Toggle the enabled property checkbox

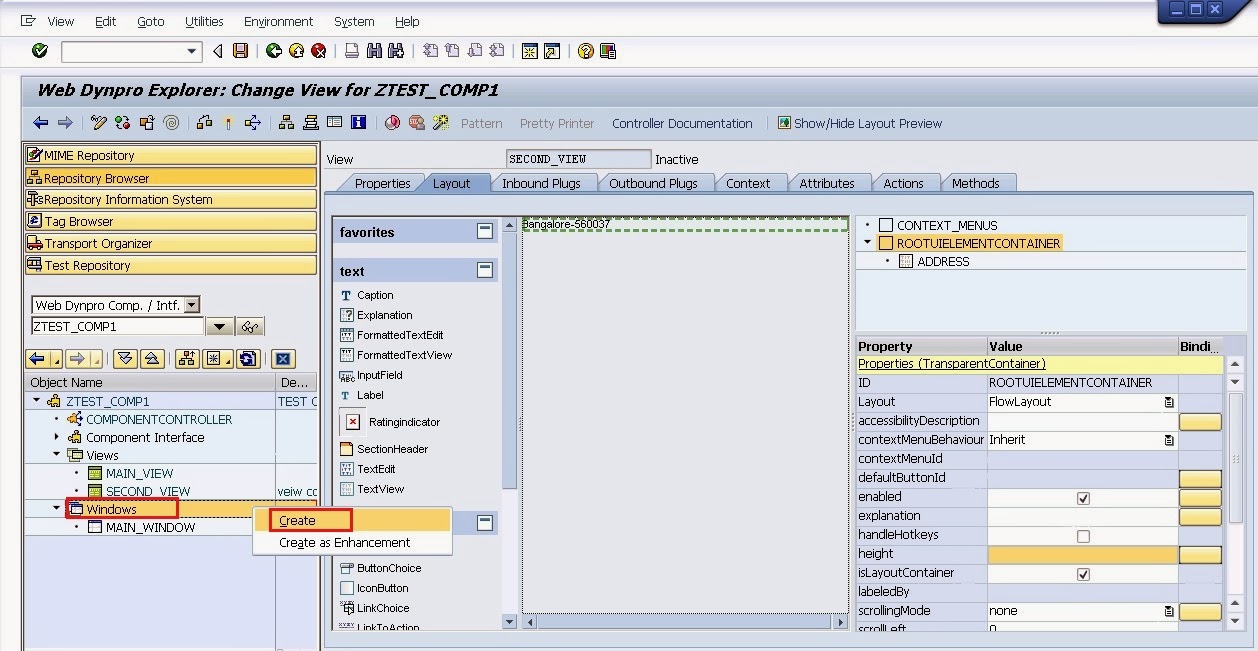tap(1083, 498)
